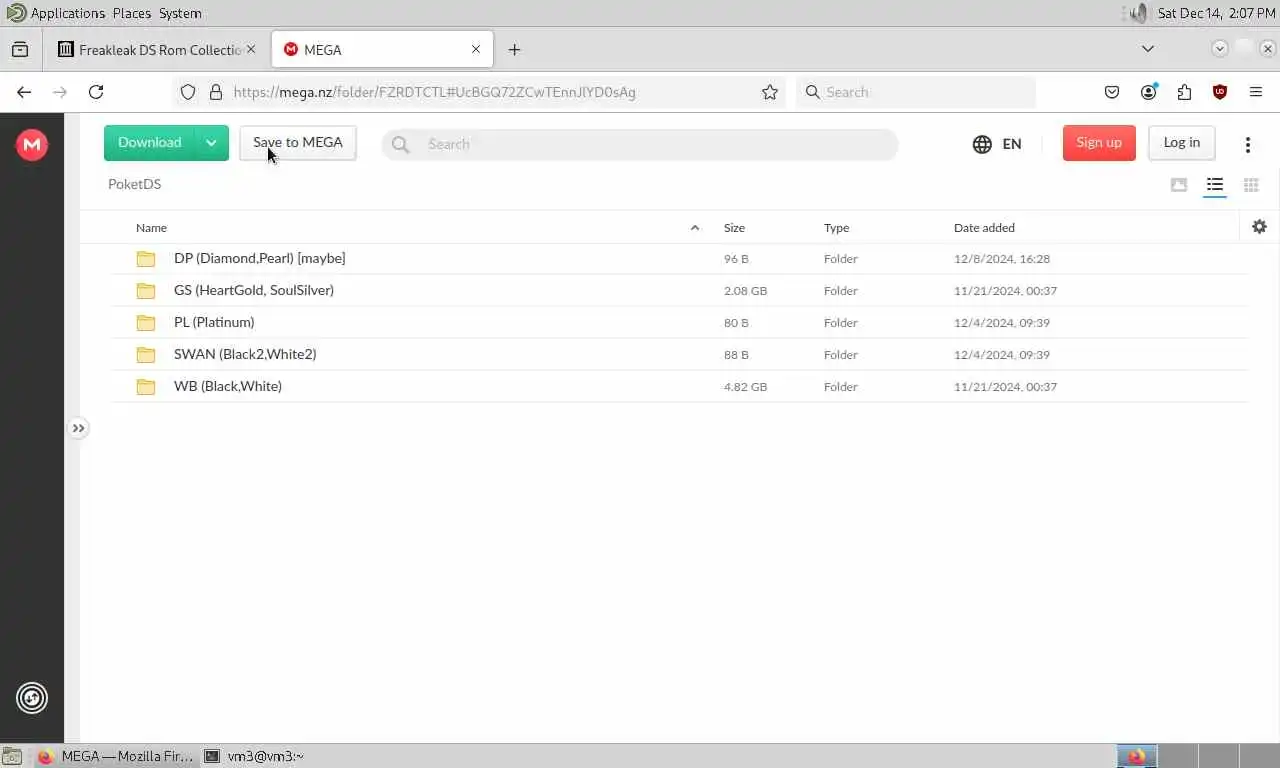Open Firefox account icon
This screenshot has height=768, width=1280.
click(1148, 92)
